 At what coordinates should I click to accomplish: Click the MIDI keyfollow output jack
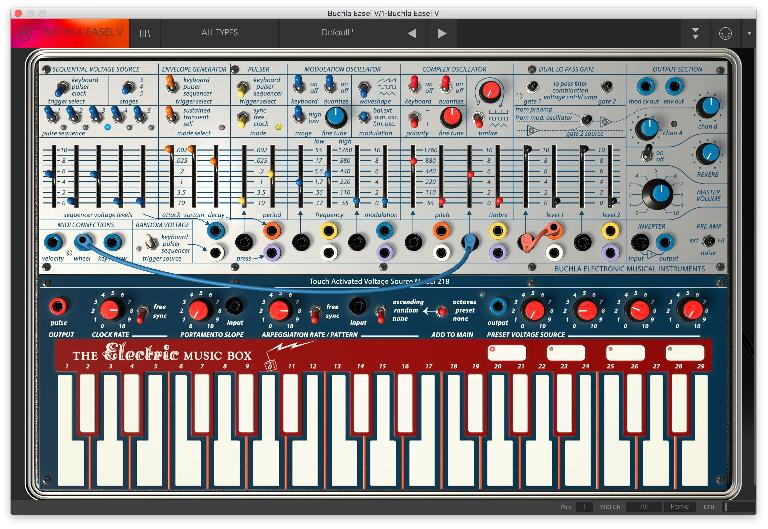click(x=112, y=242)
